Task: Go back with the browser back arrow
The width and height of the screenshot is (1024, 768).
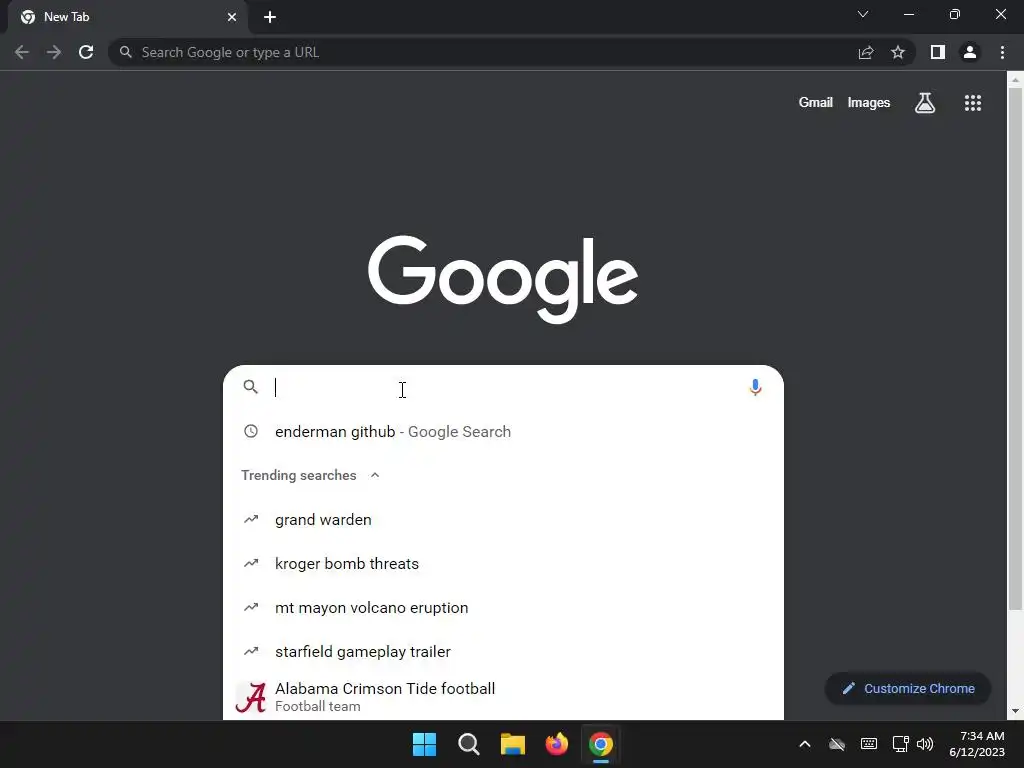Action: [22, 52]
